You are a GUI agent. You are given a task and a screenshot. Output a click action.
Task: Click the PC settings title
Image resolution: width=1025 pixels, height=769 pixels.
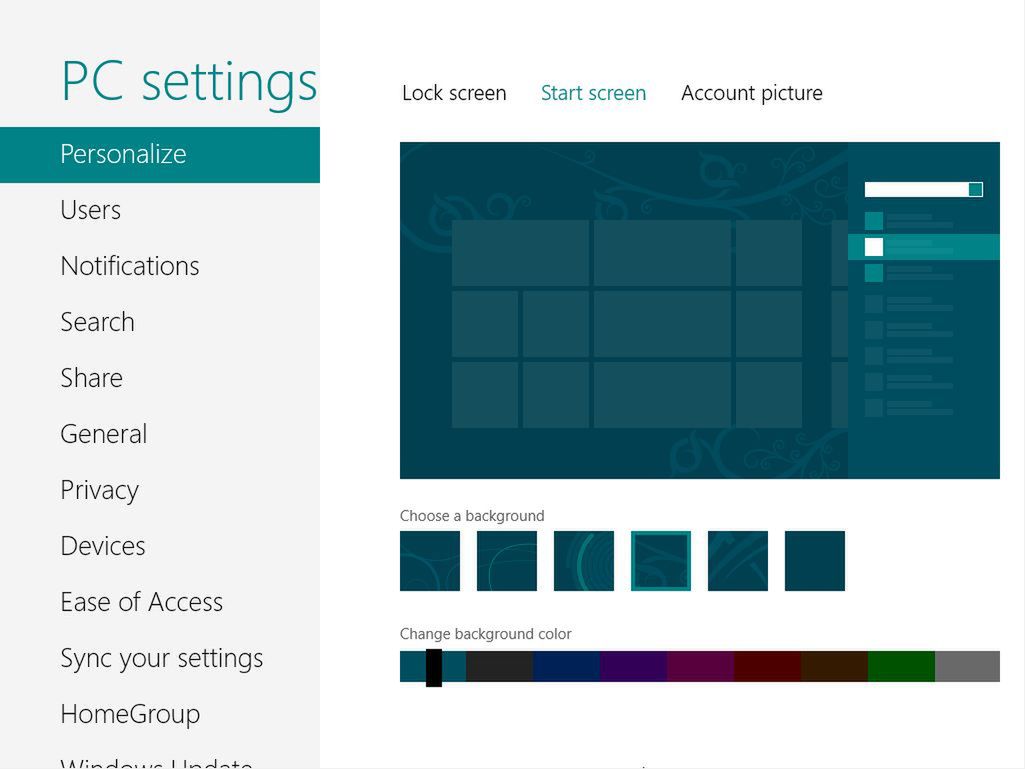click(x=189, y=83)
